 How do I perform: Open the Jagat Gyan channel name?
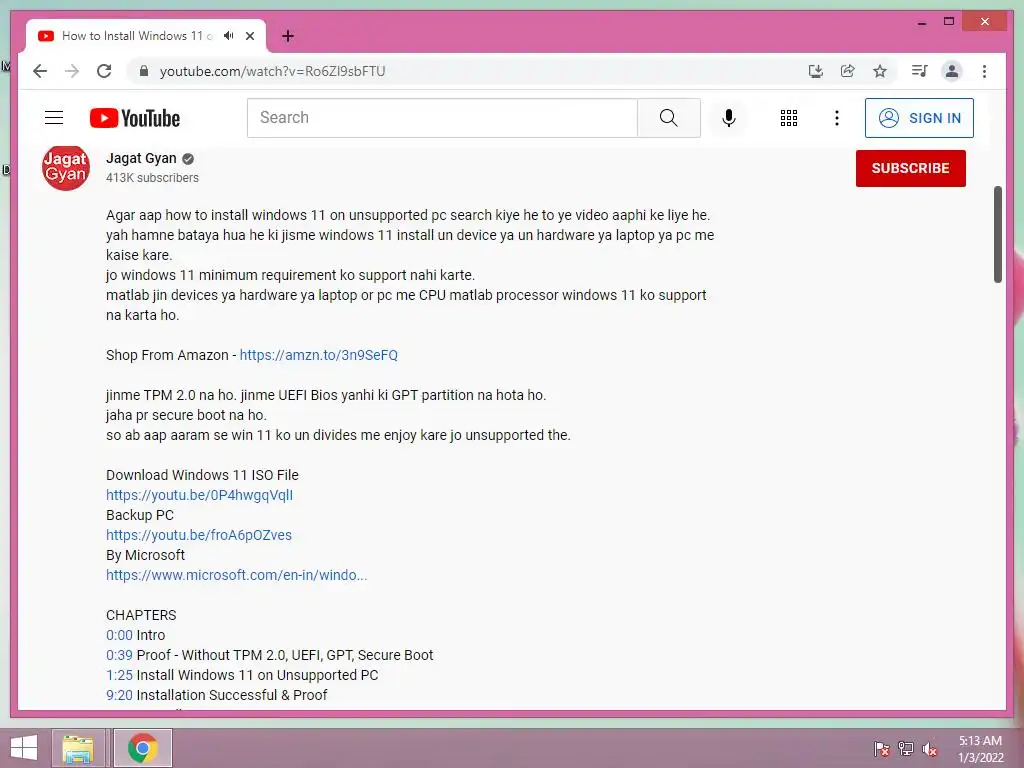141,158
